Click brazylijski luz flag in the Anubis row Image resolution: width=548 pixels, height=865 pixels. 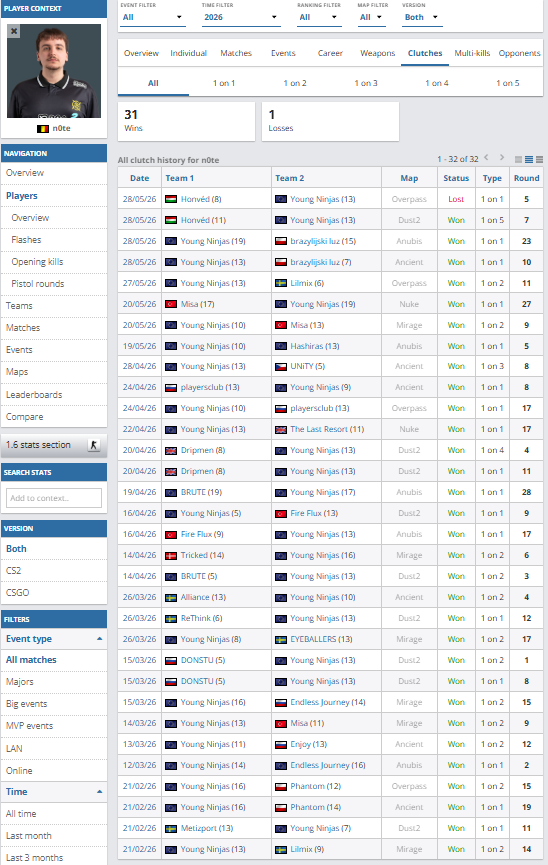(281, 241)
